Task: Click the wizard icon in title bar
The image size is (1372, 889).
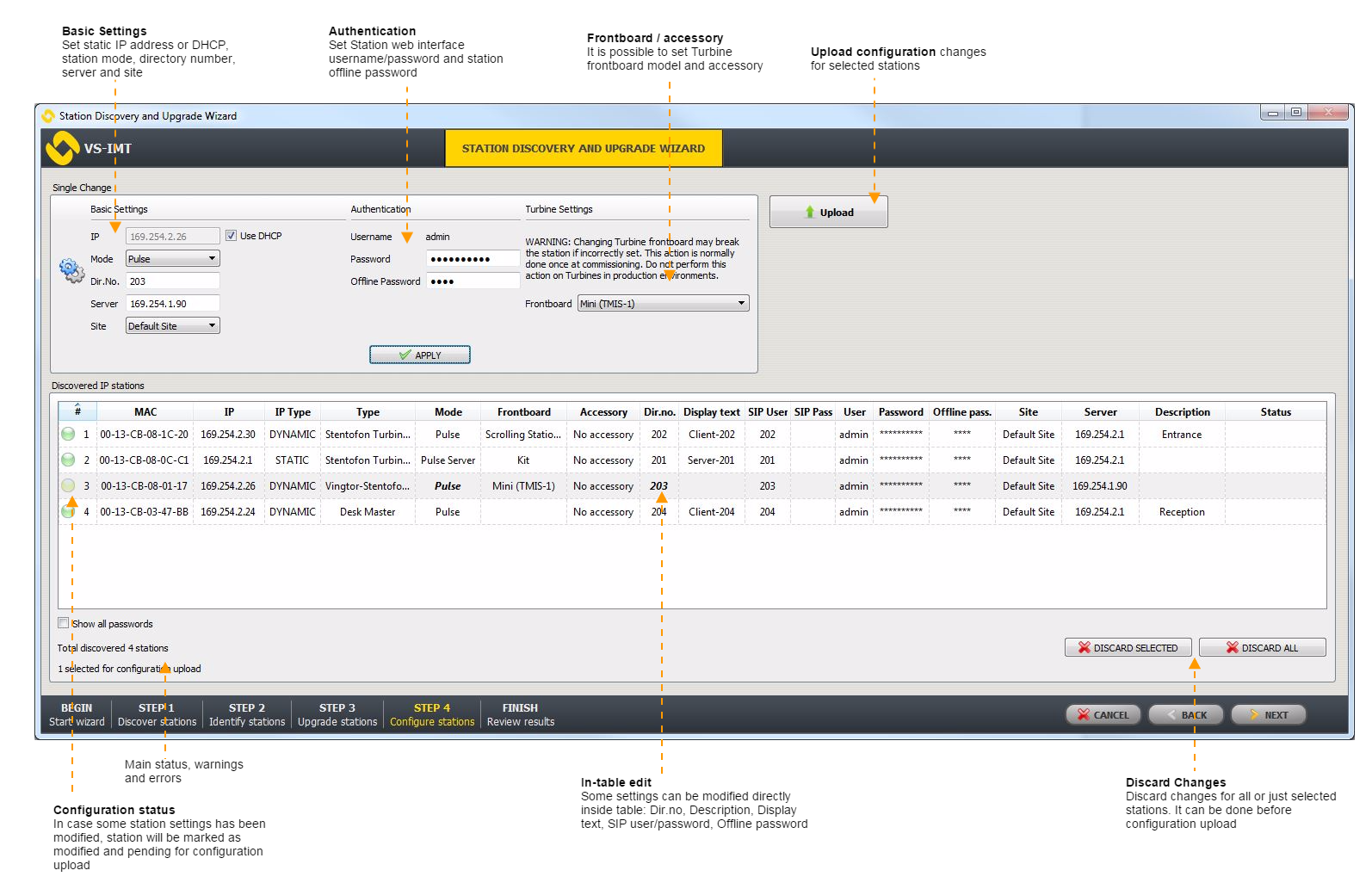Action: (48, 116)
